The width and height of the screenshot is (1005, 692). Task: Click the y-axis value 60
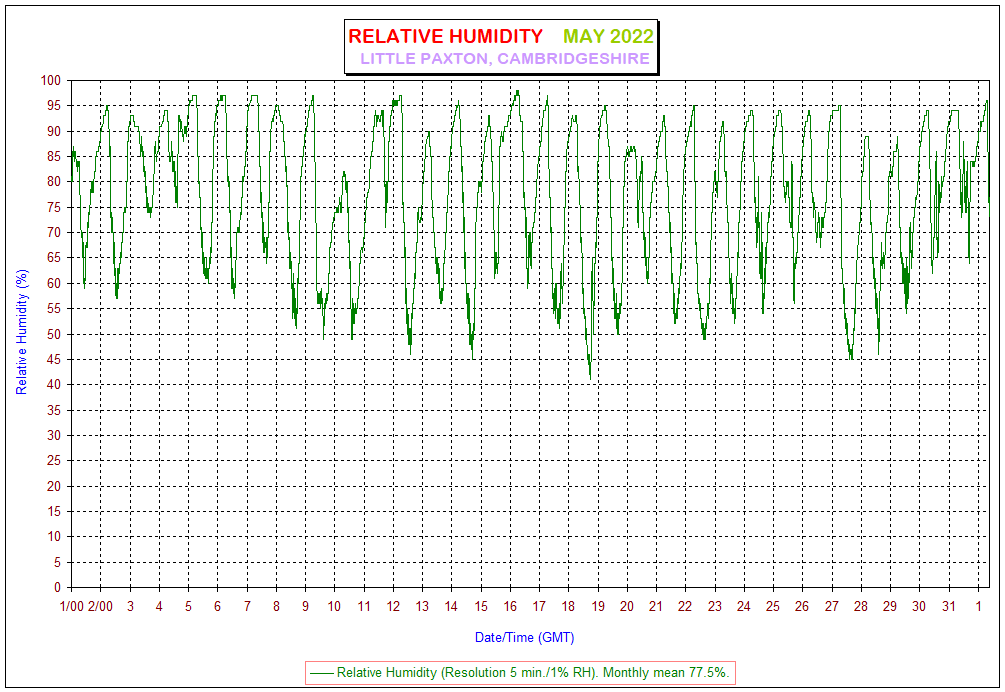pyautogui.click(x=54, y=283)
